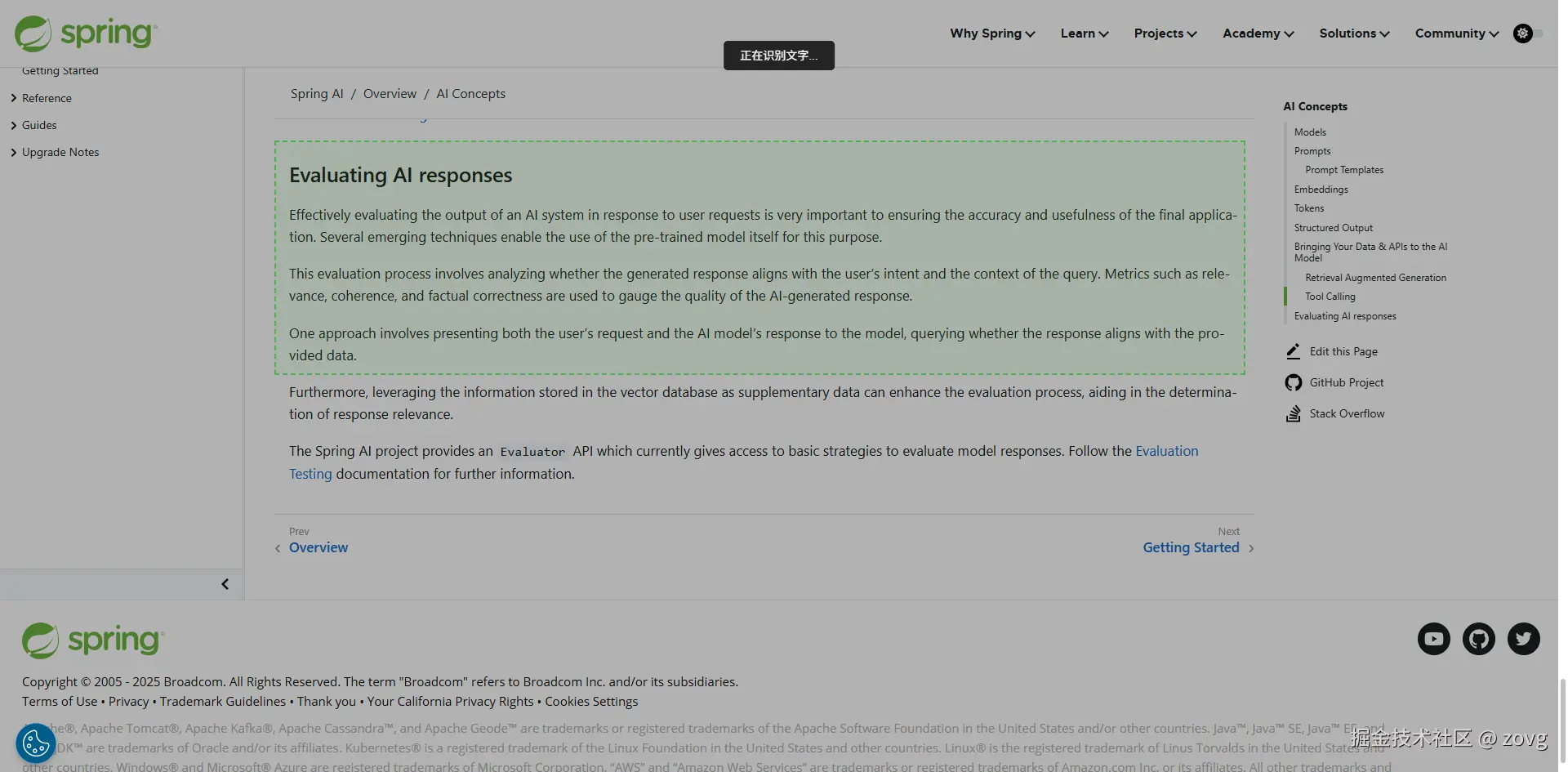Go to previous page Overview
Screen dimensions: 1568x772
318,547
